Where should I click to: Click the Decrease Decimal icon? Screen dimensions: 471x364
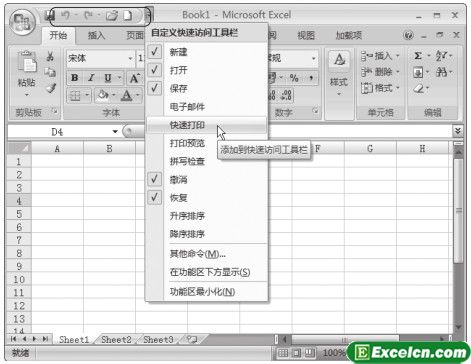287,95
